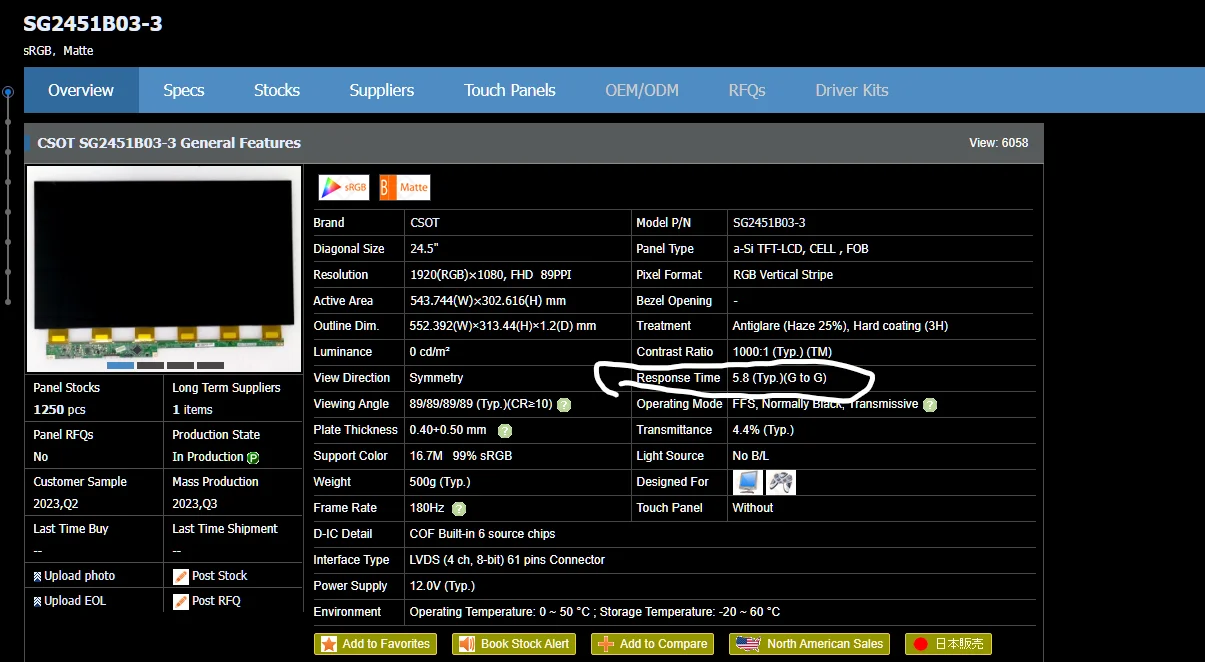Select the third image carousel indicator
1205x662 pixels.
[x=180, y=366]
